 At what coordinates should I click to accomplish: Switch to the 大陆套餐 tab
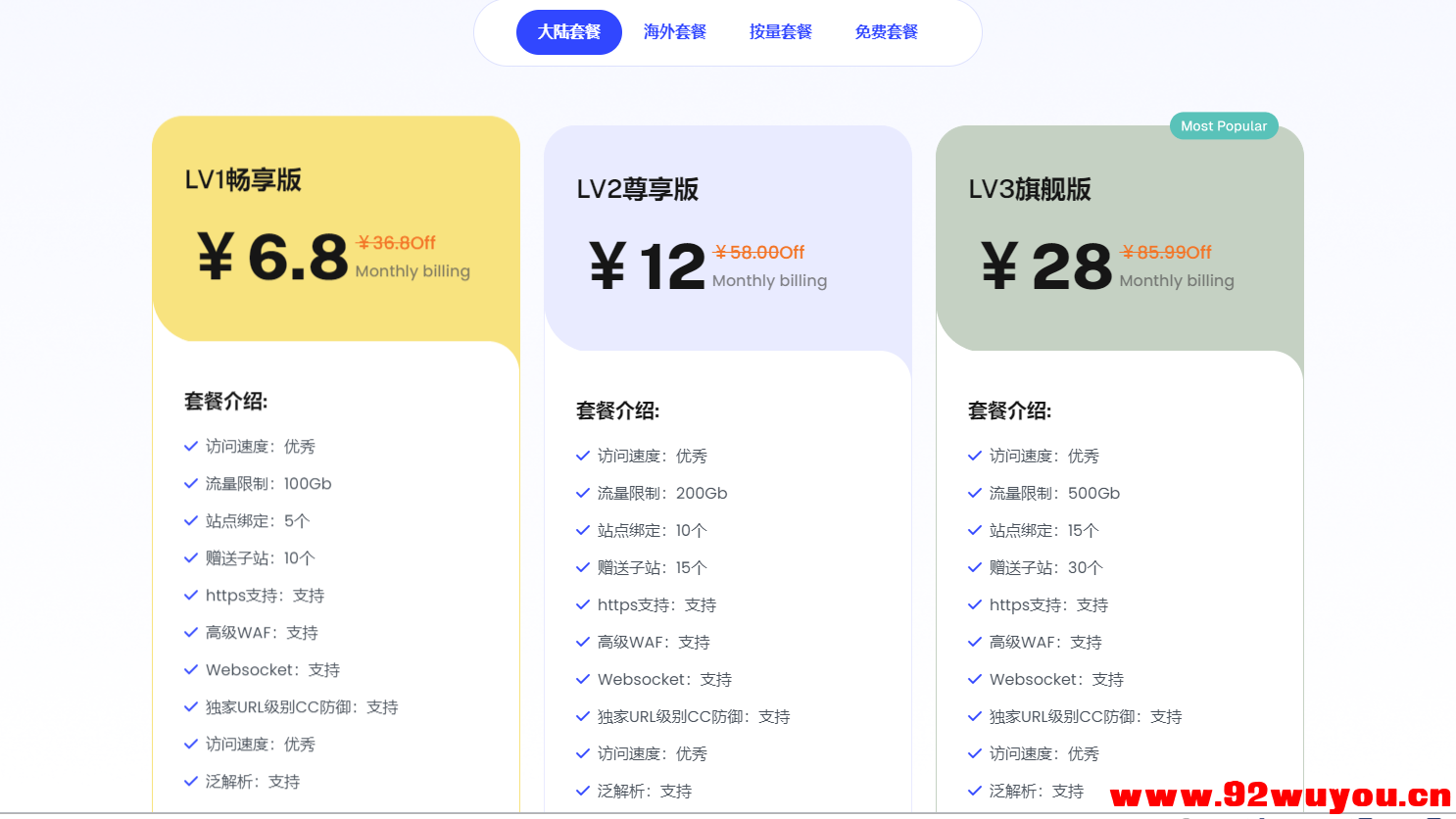568,32
